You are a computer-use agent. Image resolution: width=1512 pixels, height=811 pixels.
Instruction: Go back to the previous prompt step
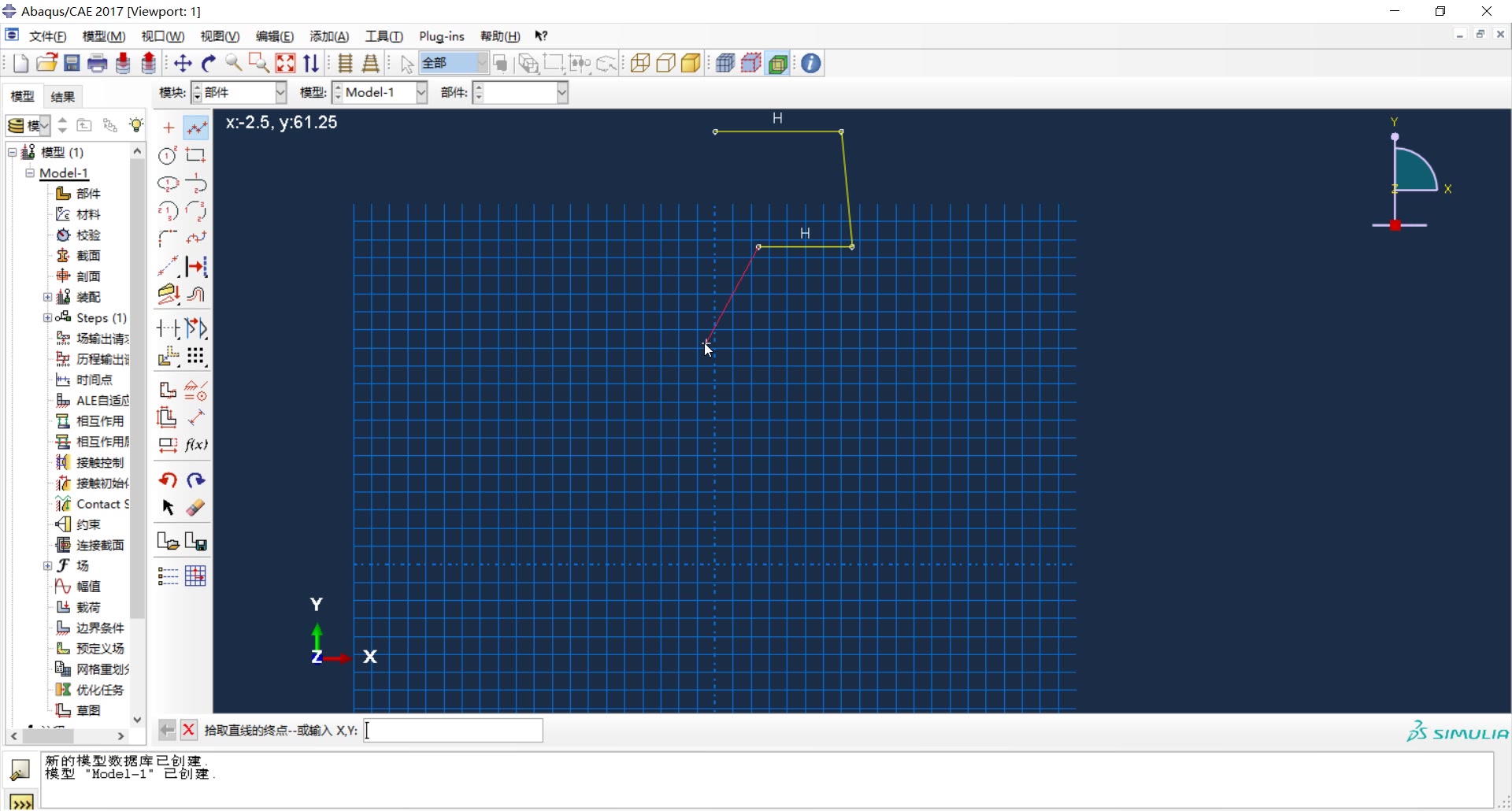pyautogui.click(x=167, y=731)
